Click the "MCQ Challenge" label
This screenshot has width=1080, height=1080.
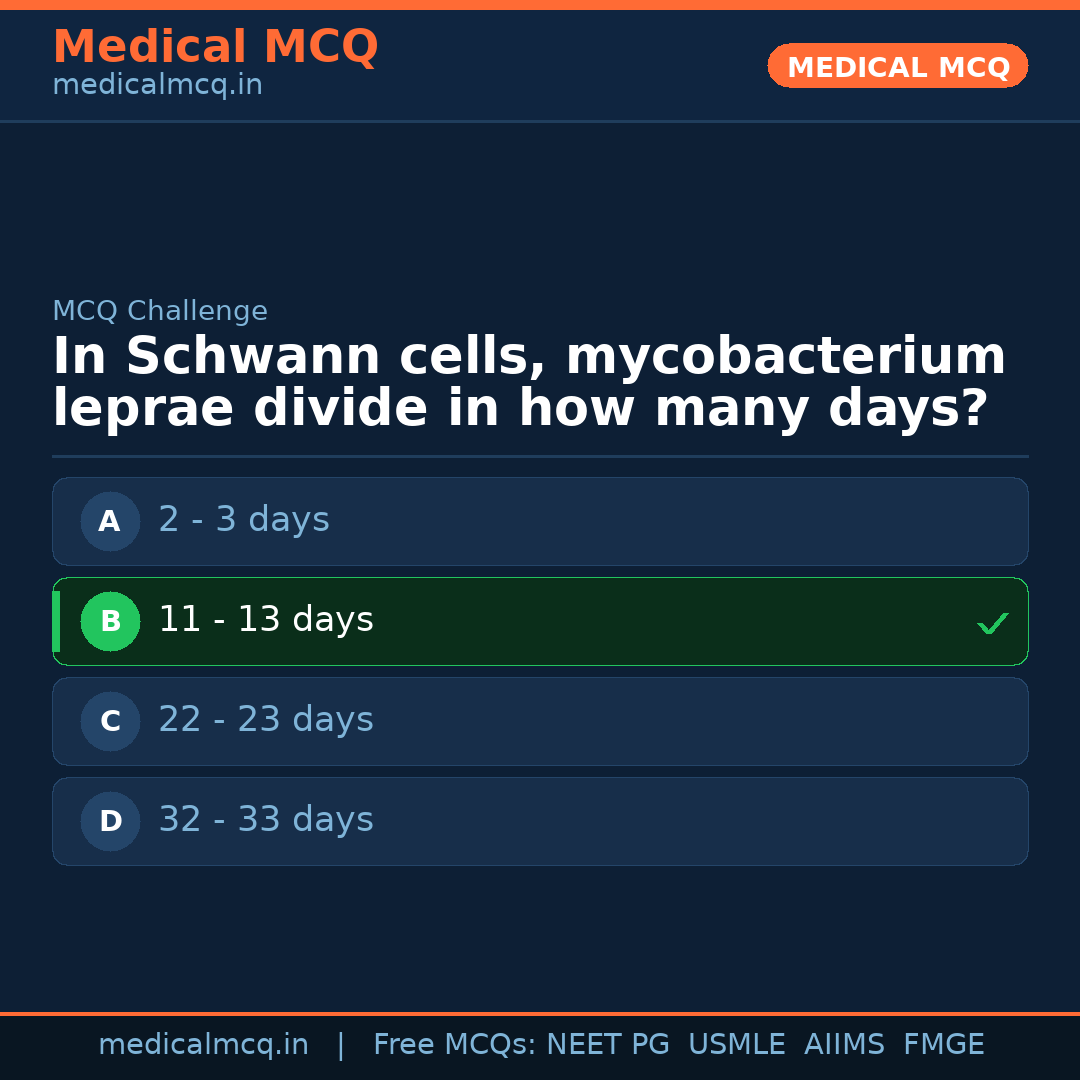tap(160, 311)
